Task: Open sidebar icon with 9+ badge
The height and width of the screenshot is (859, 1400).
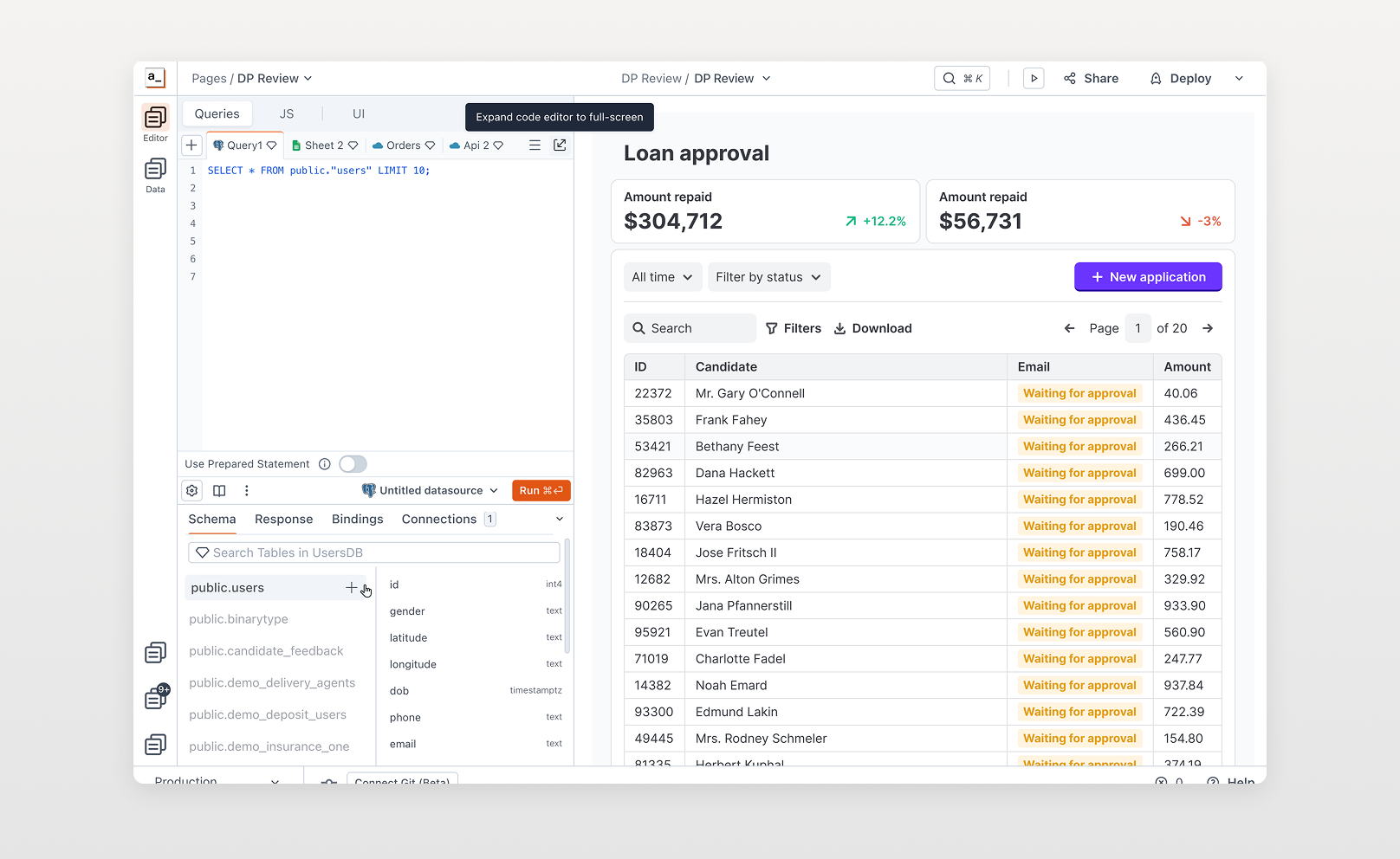Action: [156, 697]
